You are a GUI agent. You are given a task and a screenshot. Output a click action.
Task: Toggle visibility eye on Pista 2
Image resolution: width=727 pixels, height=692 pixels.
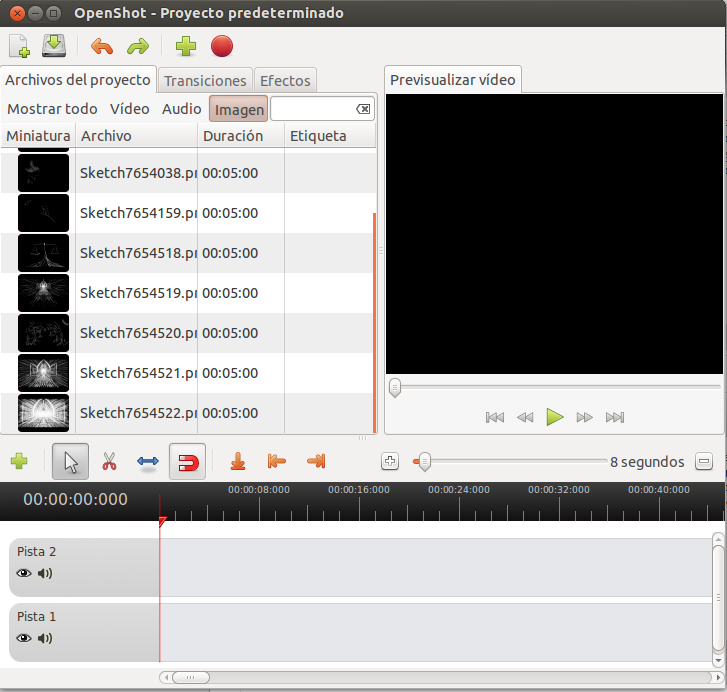(24, 573)
